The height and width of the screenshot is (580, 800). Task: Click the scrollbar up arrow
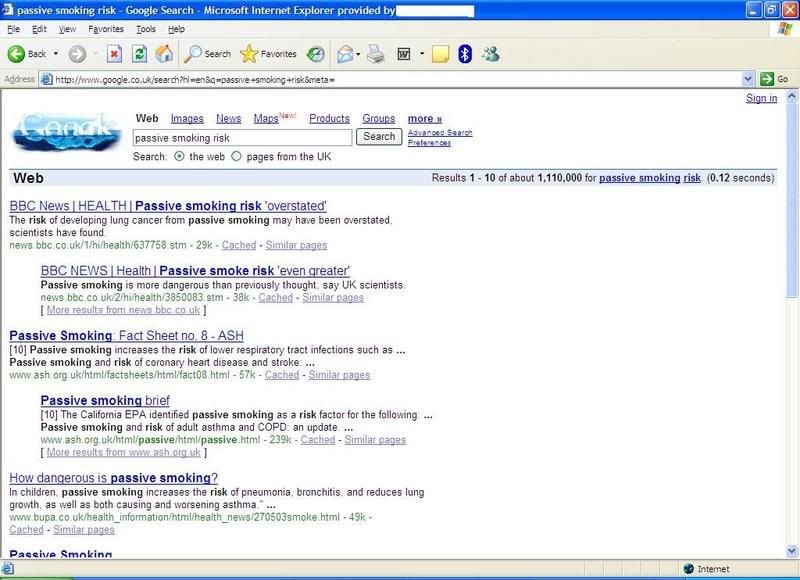coord(792,96)
